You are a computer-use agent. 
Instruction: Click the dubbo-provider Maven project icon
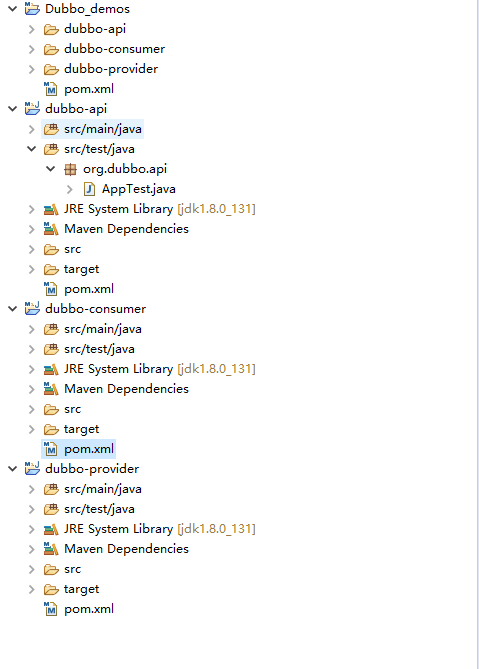pos(32,468)
